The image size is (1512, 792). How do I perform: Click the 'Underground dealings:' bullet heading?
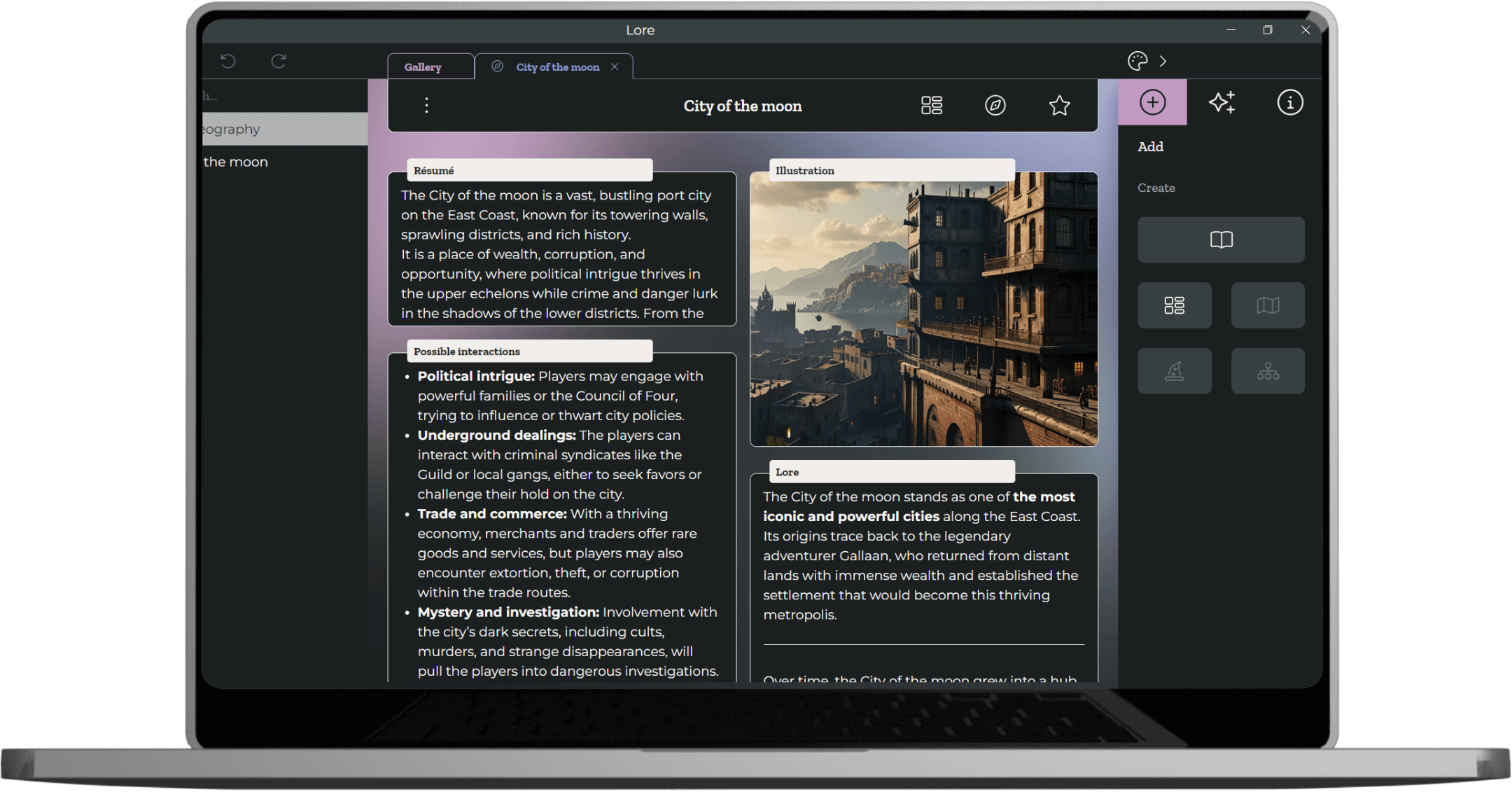(x=496, y=435)
